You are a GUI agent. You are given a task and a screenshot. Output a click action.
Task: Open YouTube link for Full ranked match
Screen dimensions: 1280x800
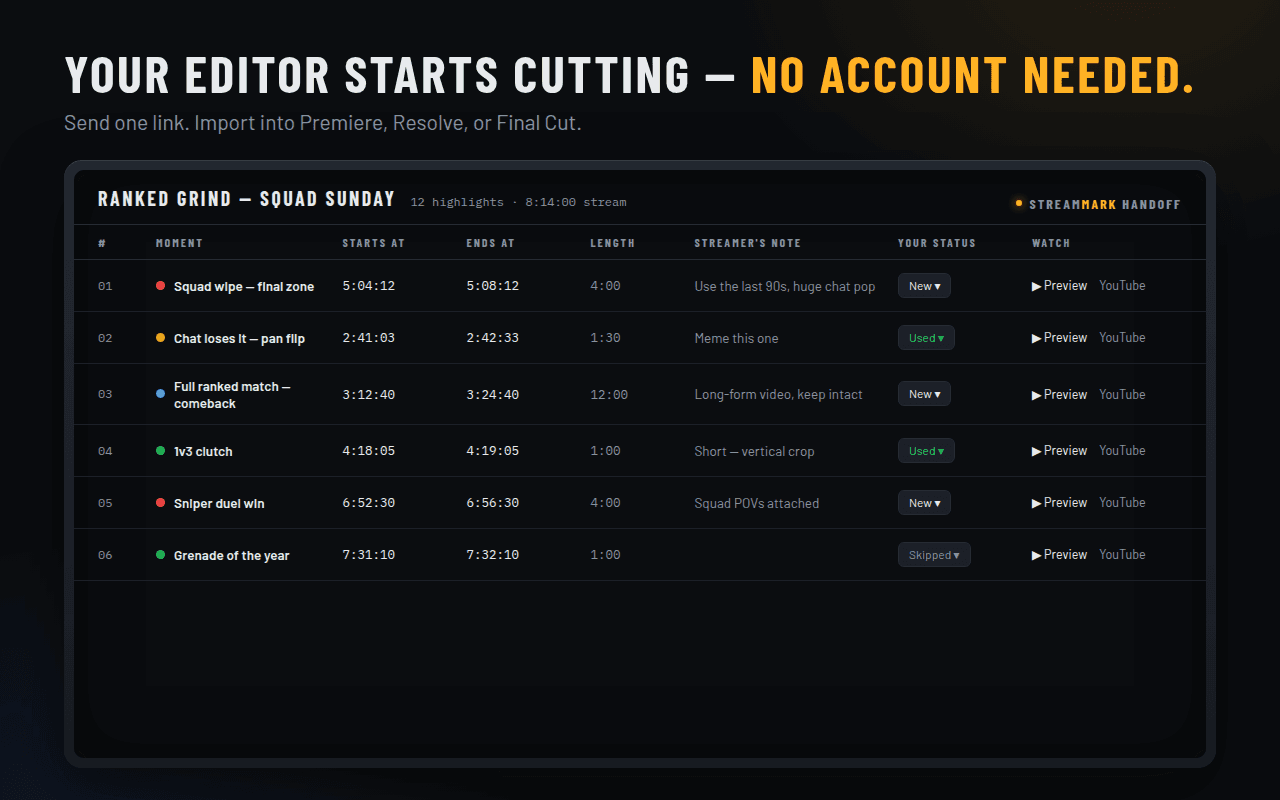pyautogui.click(x=1122, y=395)
